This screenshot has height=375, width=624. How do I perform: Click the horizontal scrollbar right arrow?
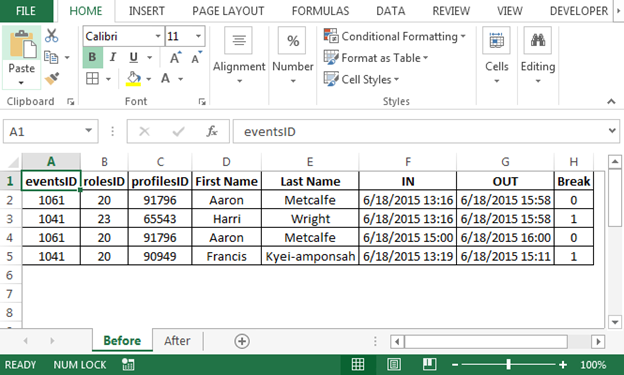click(598, 341)
